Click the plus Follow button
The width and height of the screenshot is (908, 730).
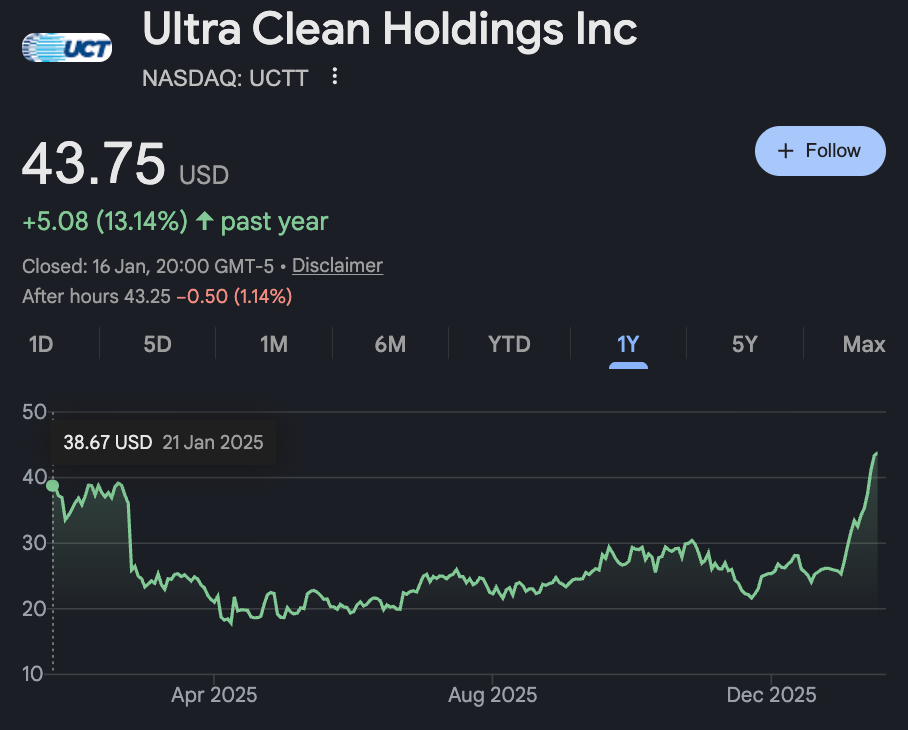820,151
